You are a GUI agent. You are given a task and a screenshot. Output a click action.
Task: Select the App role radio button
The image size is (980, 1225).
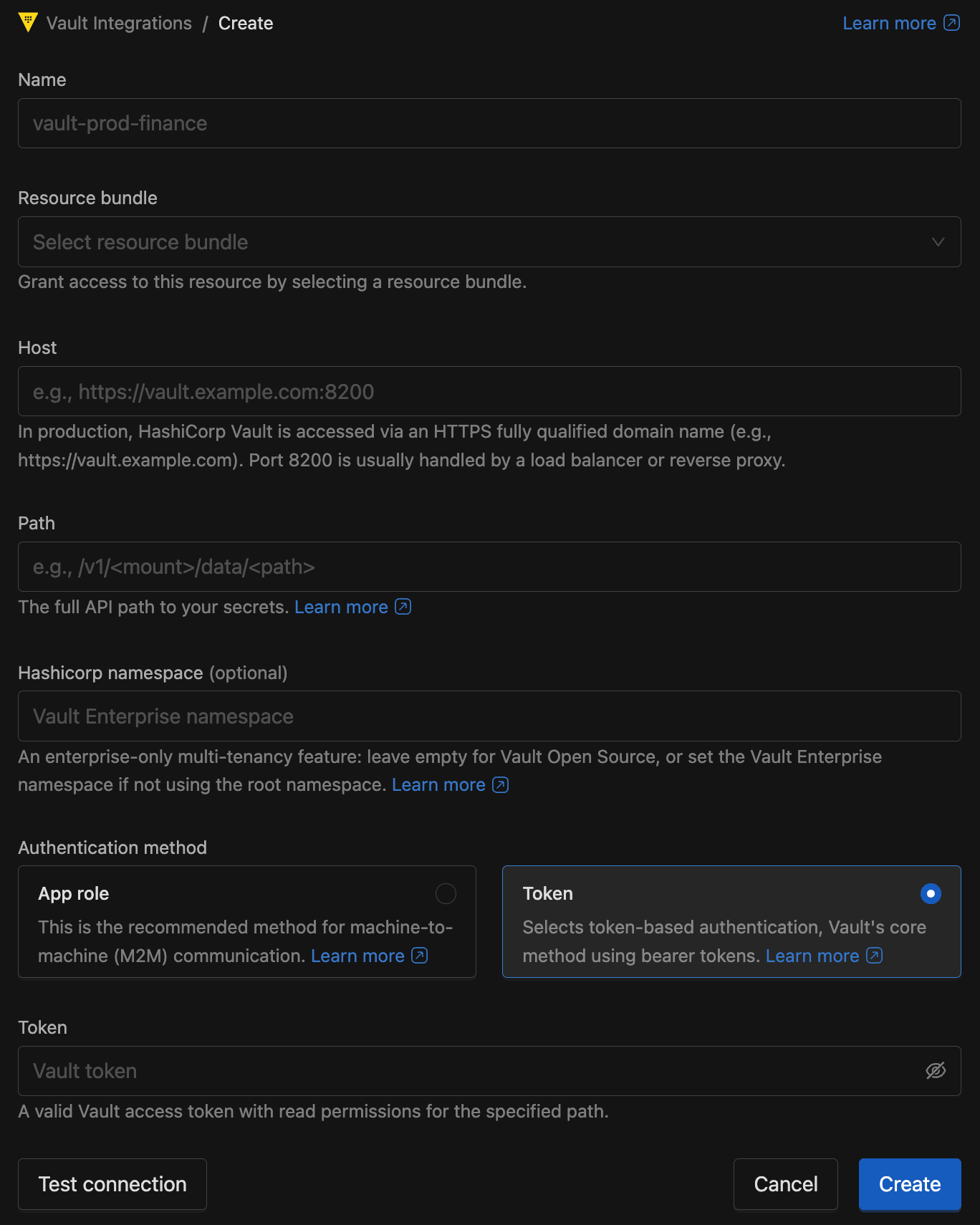tap(446, 893)
